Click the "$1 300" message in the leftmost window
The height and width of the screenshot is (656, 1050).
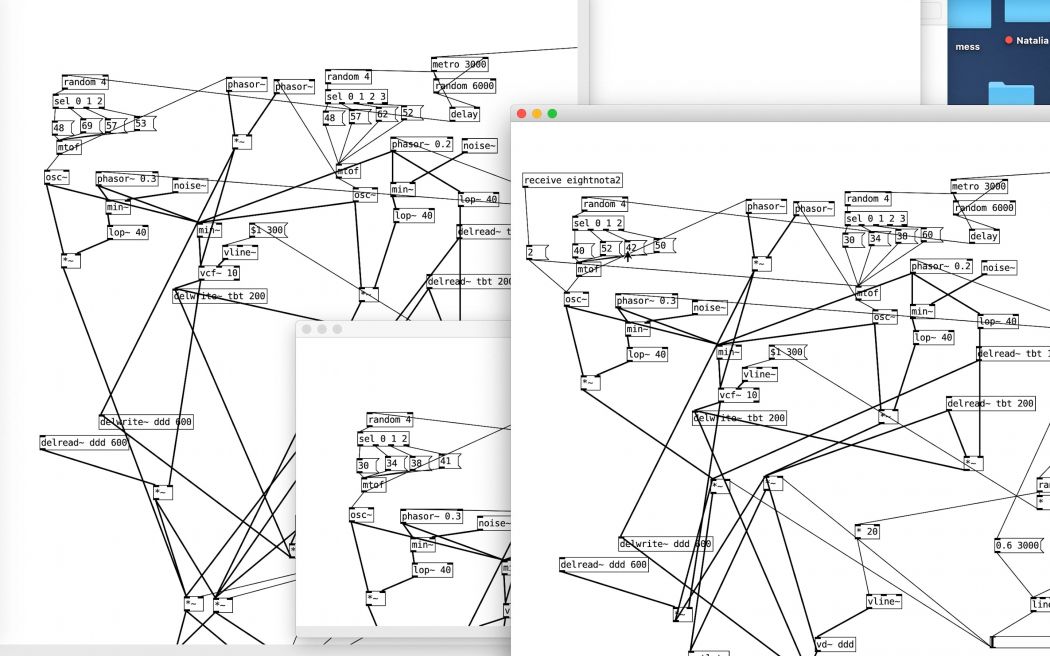point(268,230)
